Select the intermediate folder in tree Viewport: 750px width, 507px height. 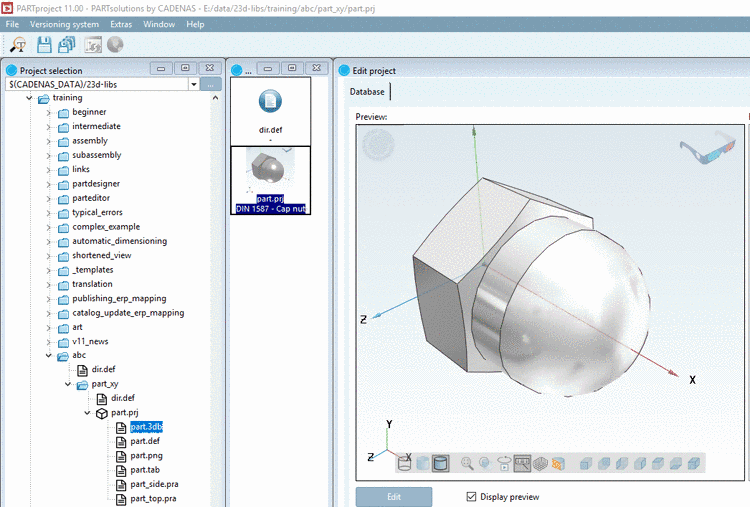point(96,126)
